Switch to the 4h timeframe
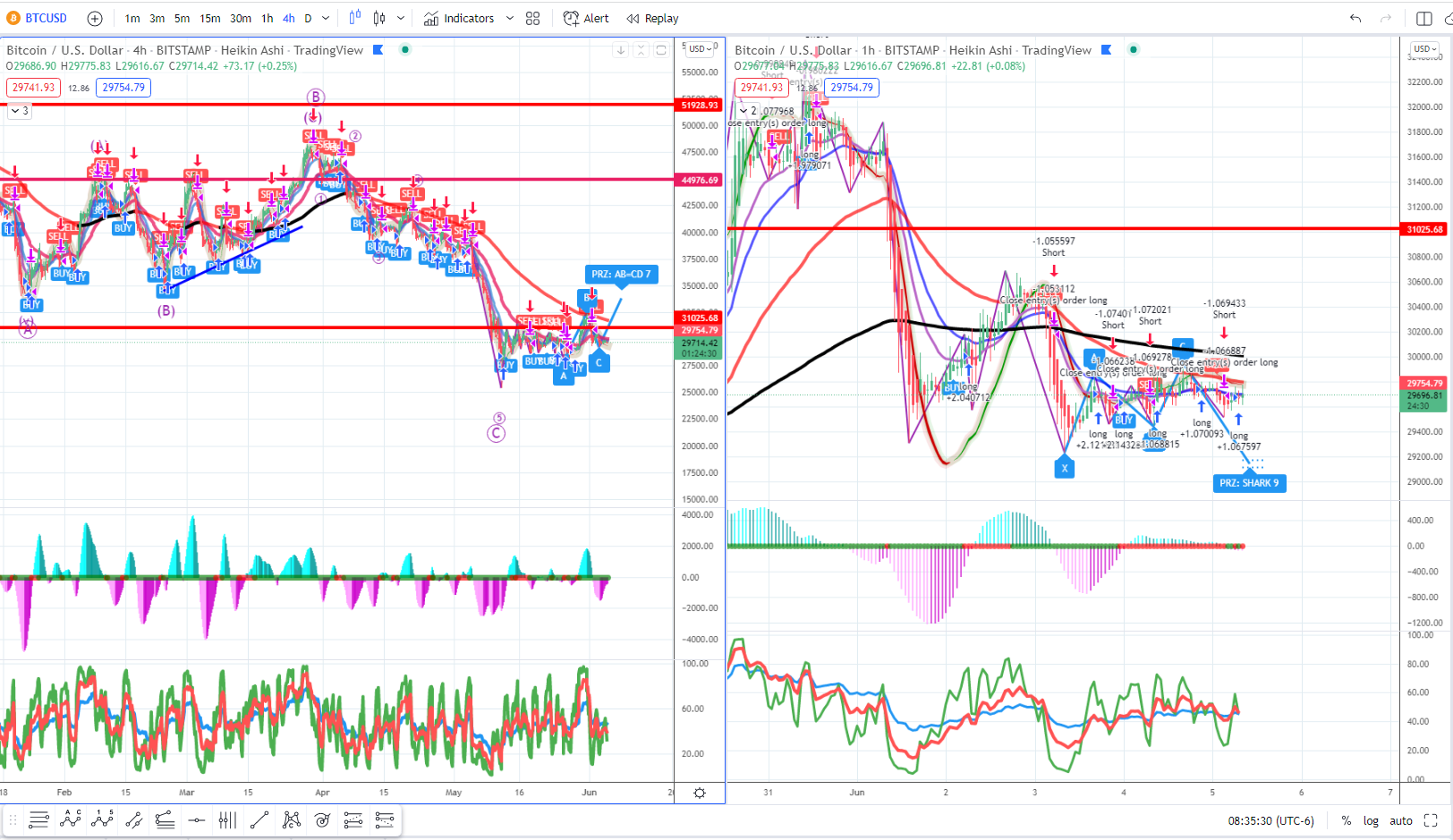Screen dimensions: 1453x840 [289, 18]
